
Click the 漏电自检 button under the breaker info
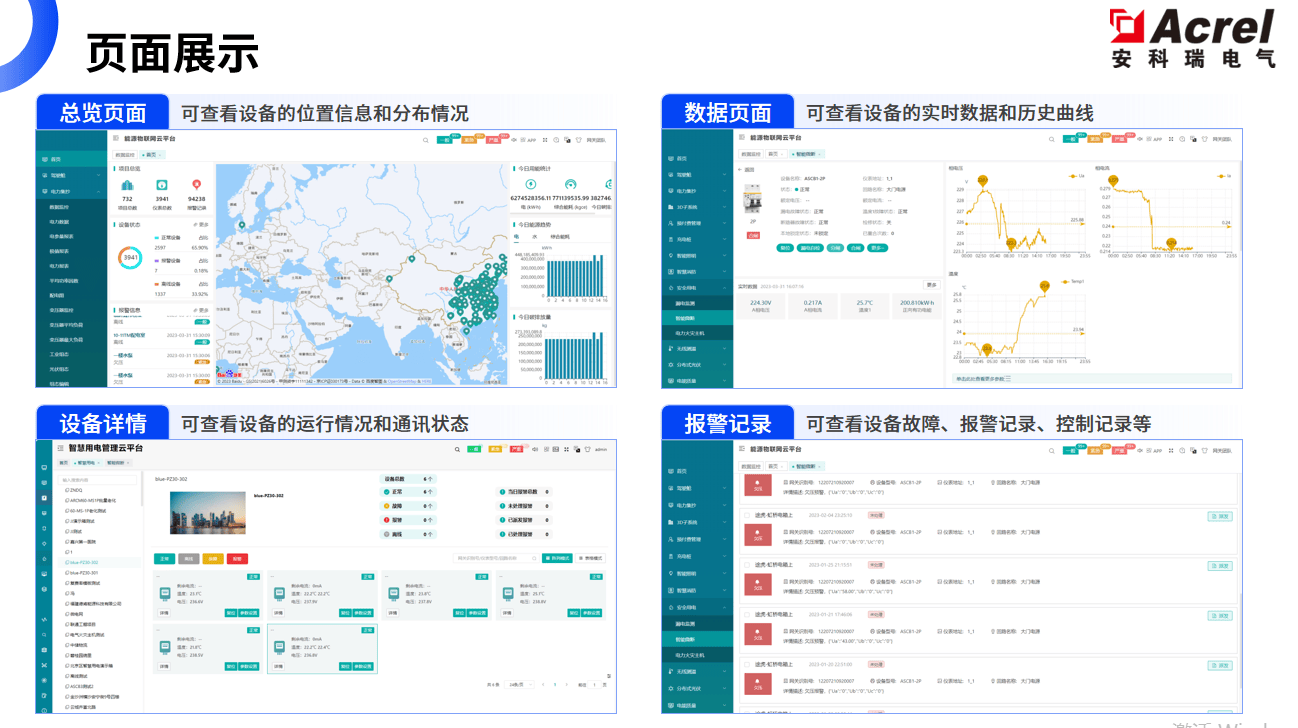pyautogui.click(x=811, y=247)
